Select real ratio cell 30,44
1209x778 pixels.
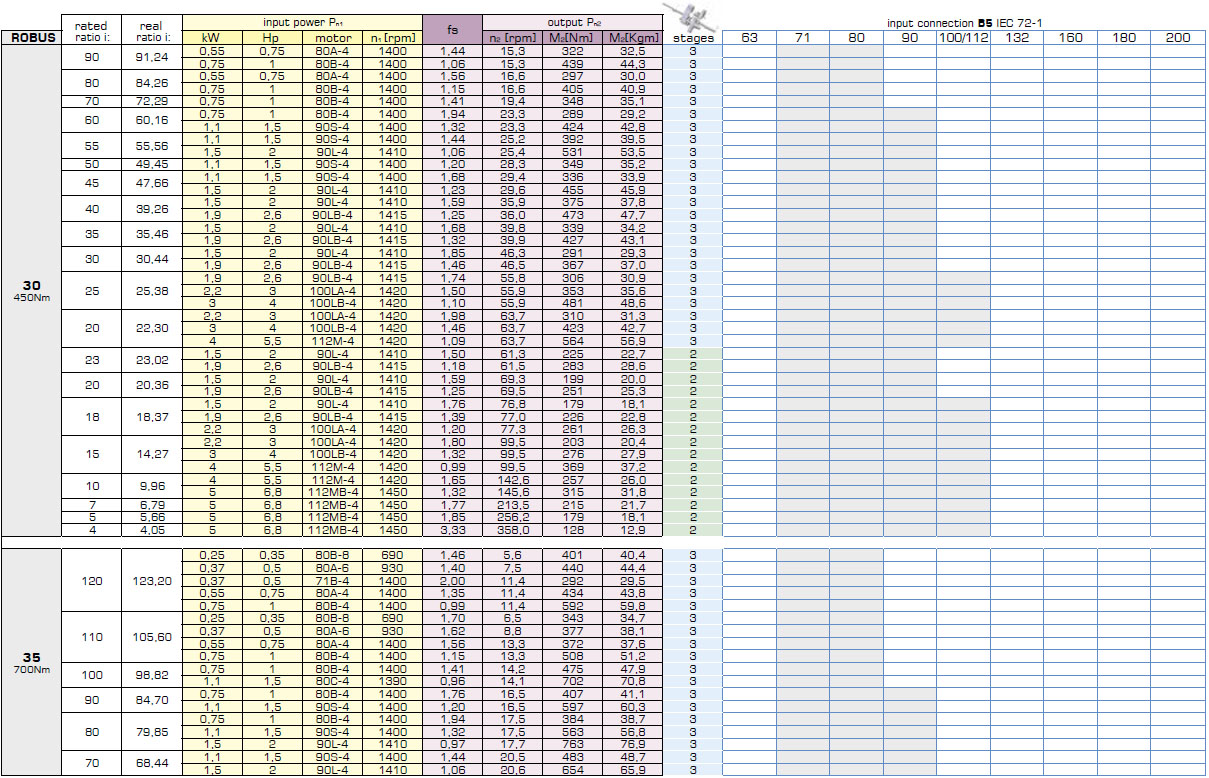[151, 258]
